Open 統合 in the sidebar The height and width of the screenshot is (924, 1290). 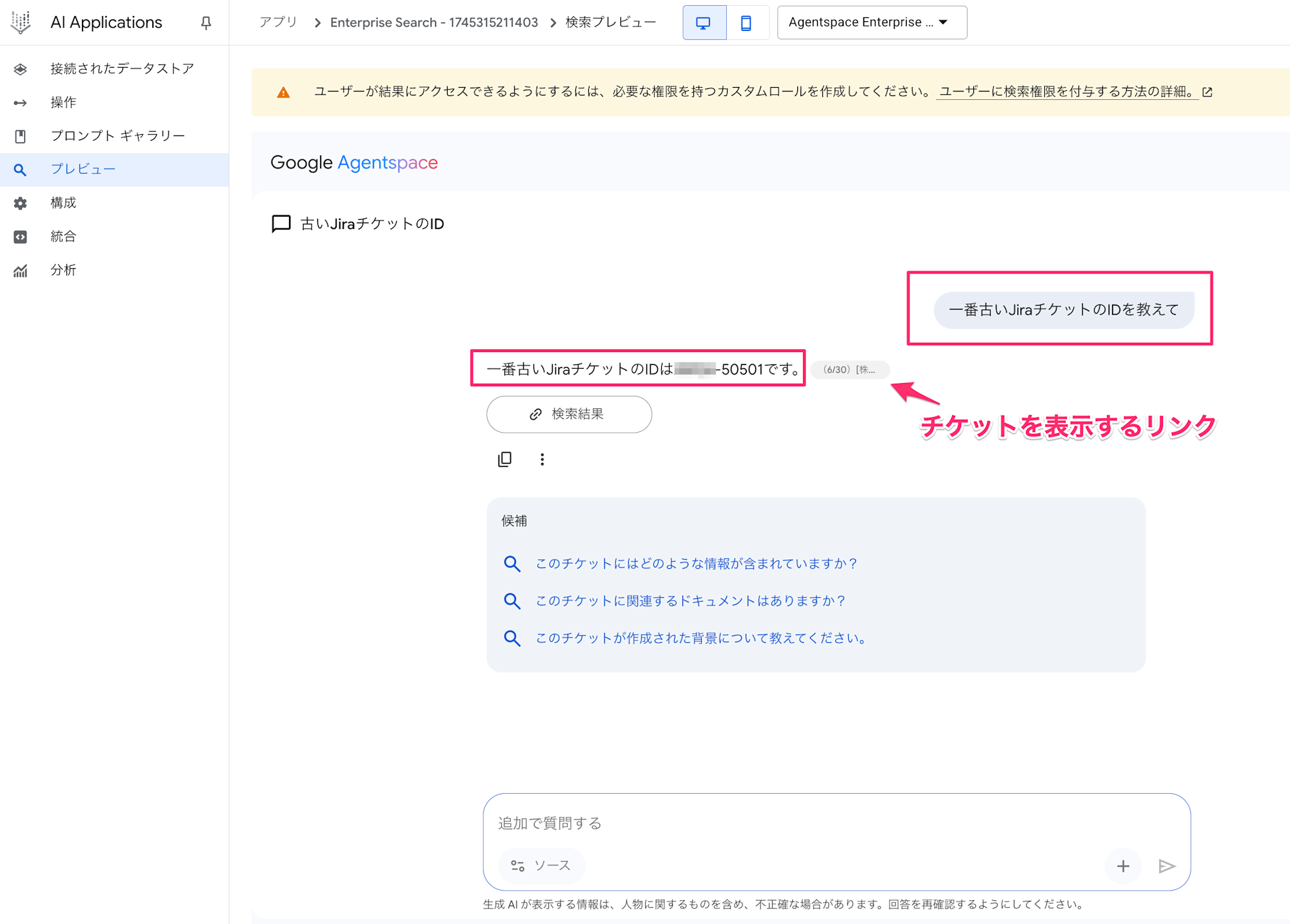coord(114,236)
